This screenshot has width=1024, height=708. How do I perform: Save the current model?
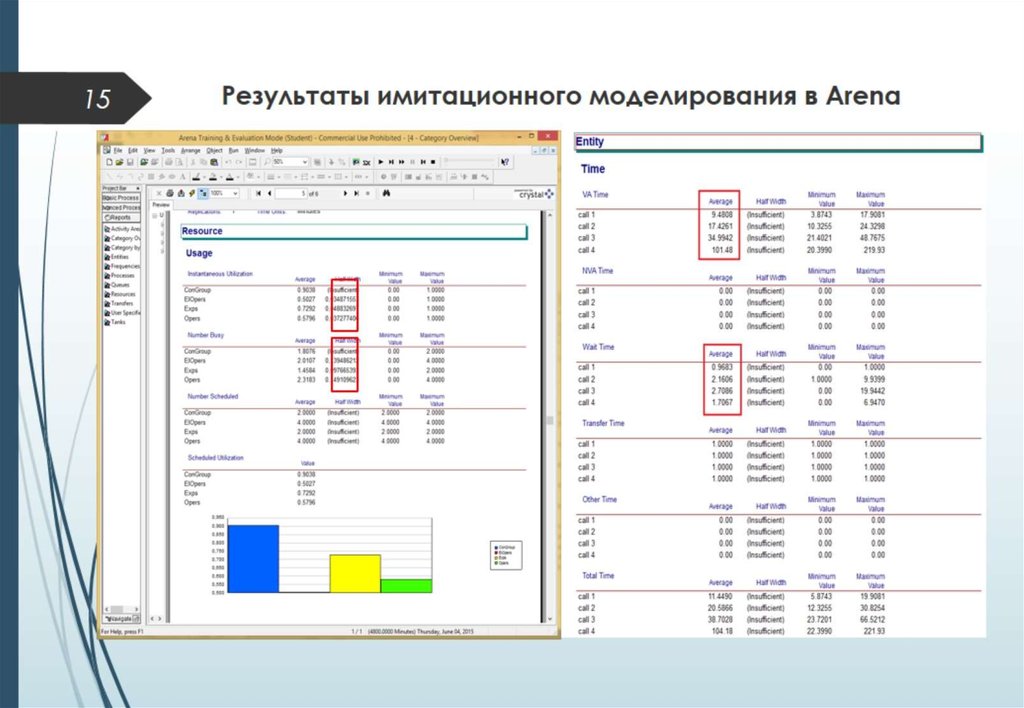tap(130, 162)
